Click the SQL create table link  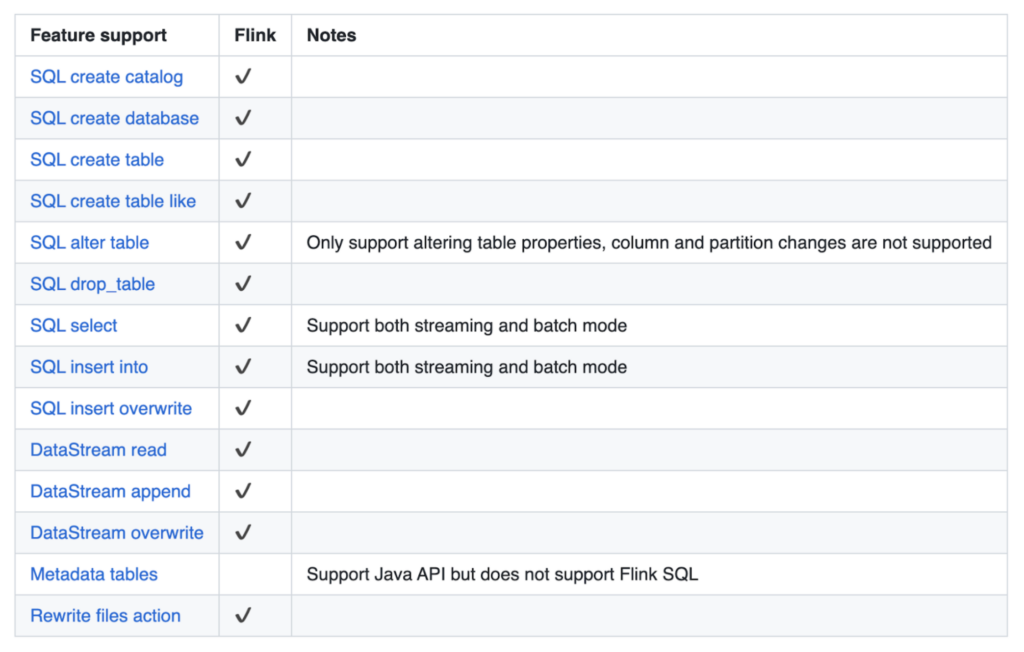pos(97,160)
